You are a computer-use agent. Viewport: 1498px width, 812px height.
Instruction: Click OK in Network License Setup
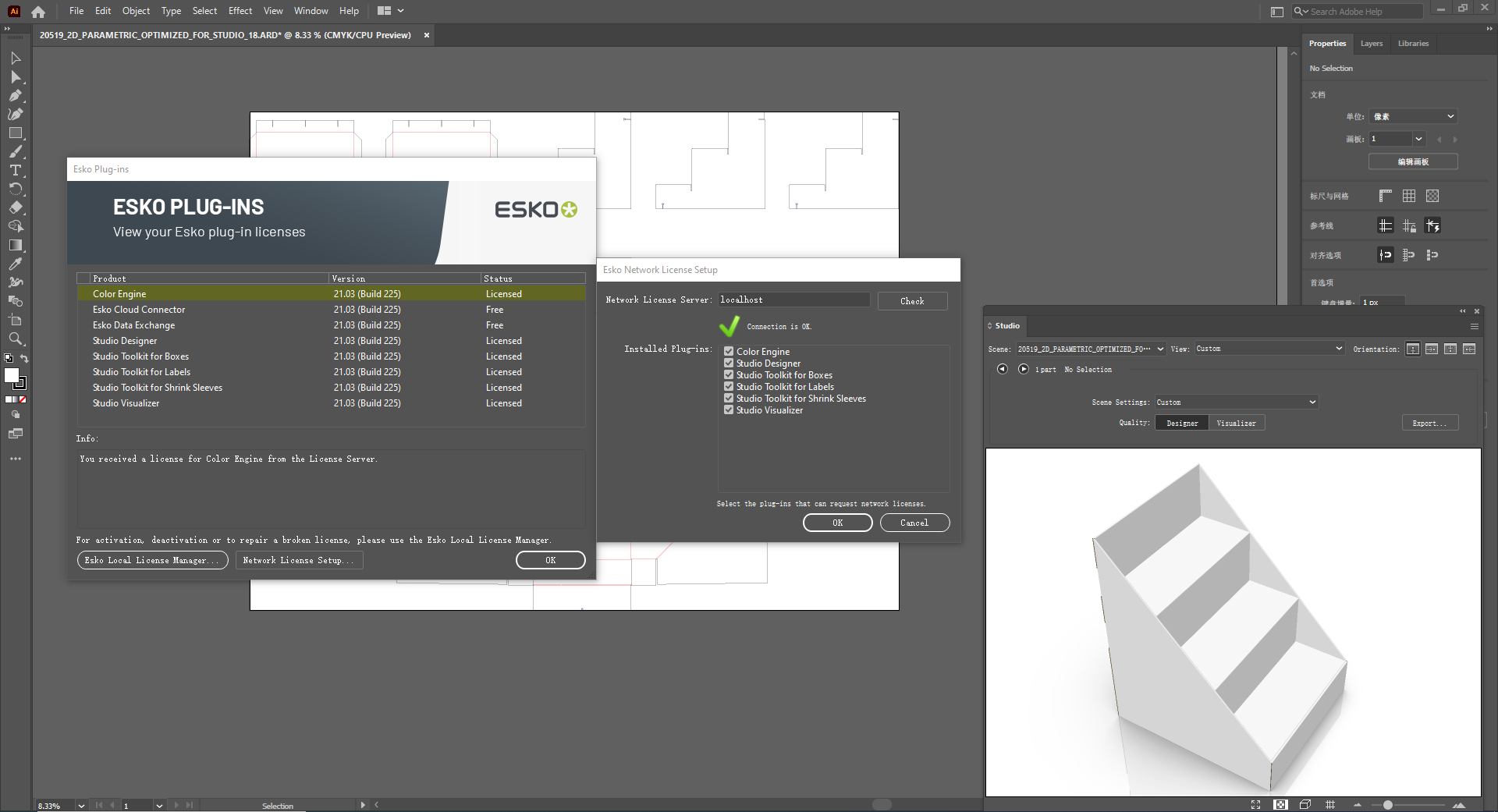click(837, 523)
